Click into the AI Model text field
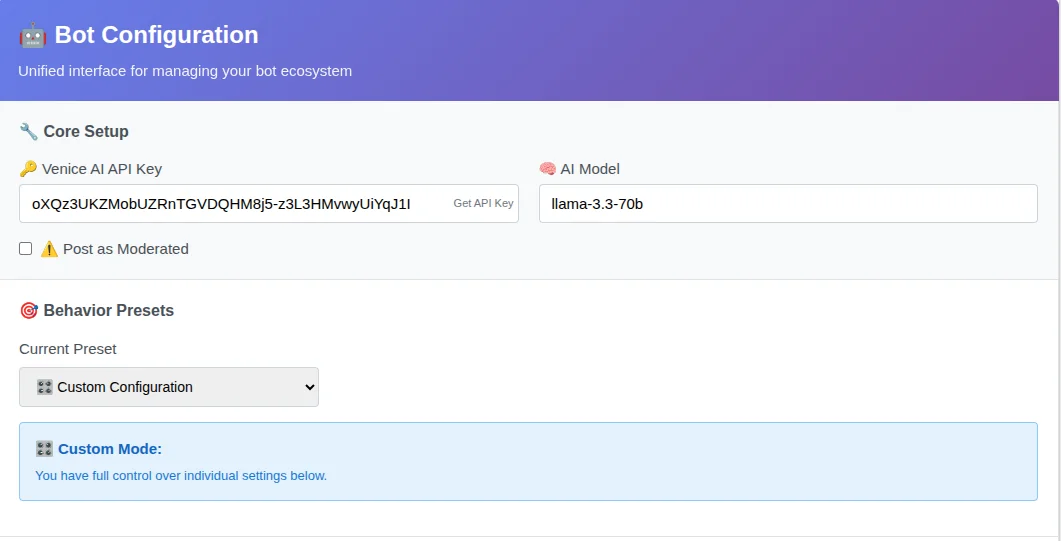 (787, 204)
